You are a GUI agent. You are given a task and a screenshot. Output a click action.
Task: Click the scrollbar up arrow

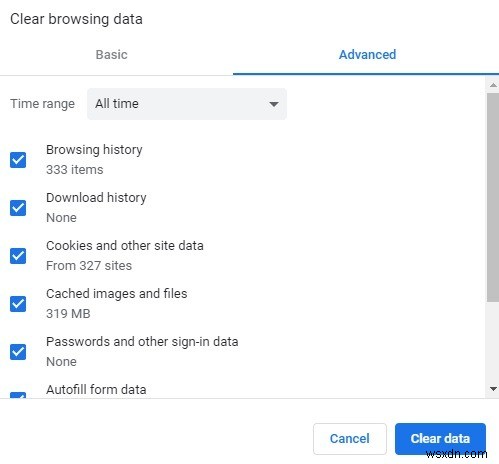click(493, 85)
